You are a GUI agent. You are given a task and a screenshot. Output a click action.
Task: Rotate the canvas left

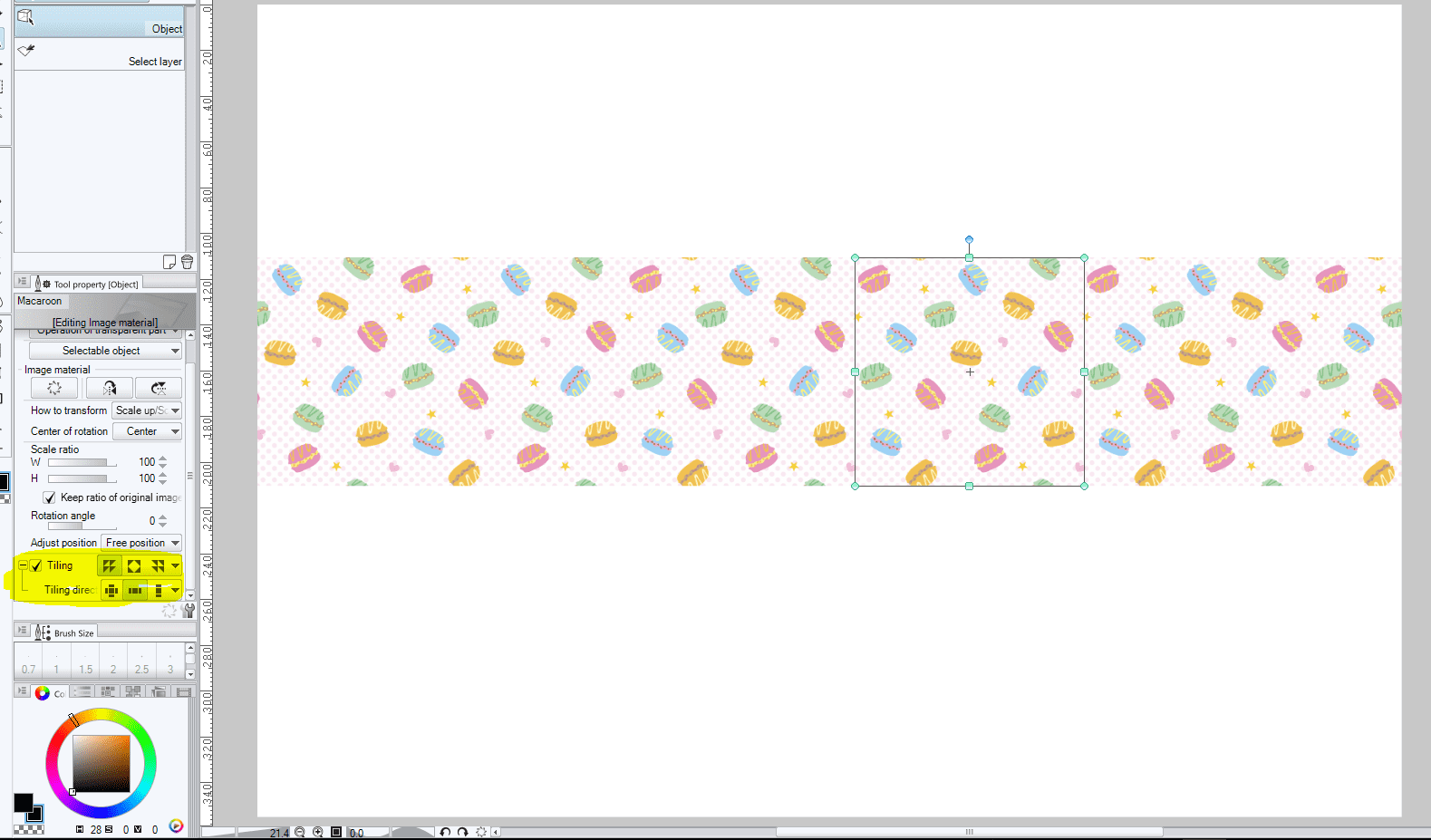(445, 832)
